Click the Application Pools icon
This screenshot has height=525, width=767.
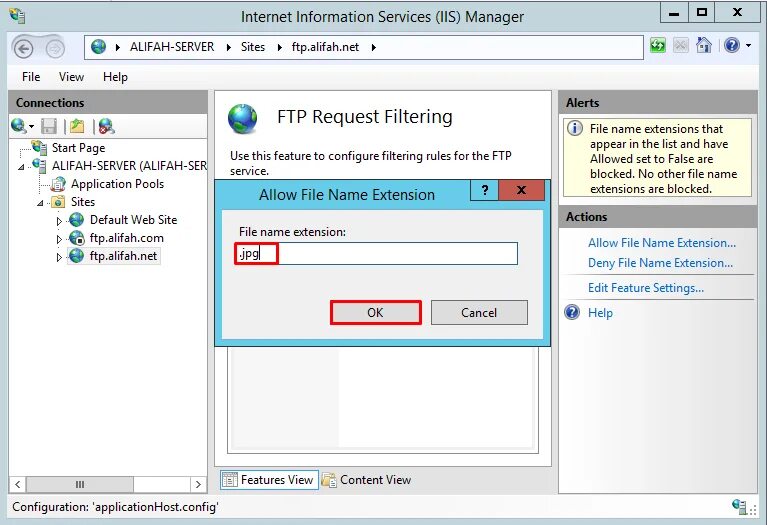[58, 184]
